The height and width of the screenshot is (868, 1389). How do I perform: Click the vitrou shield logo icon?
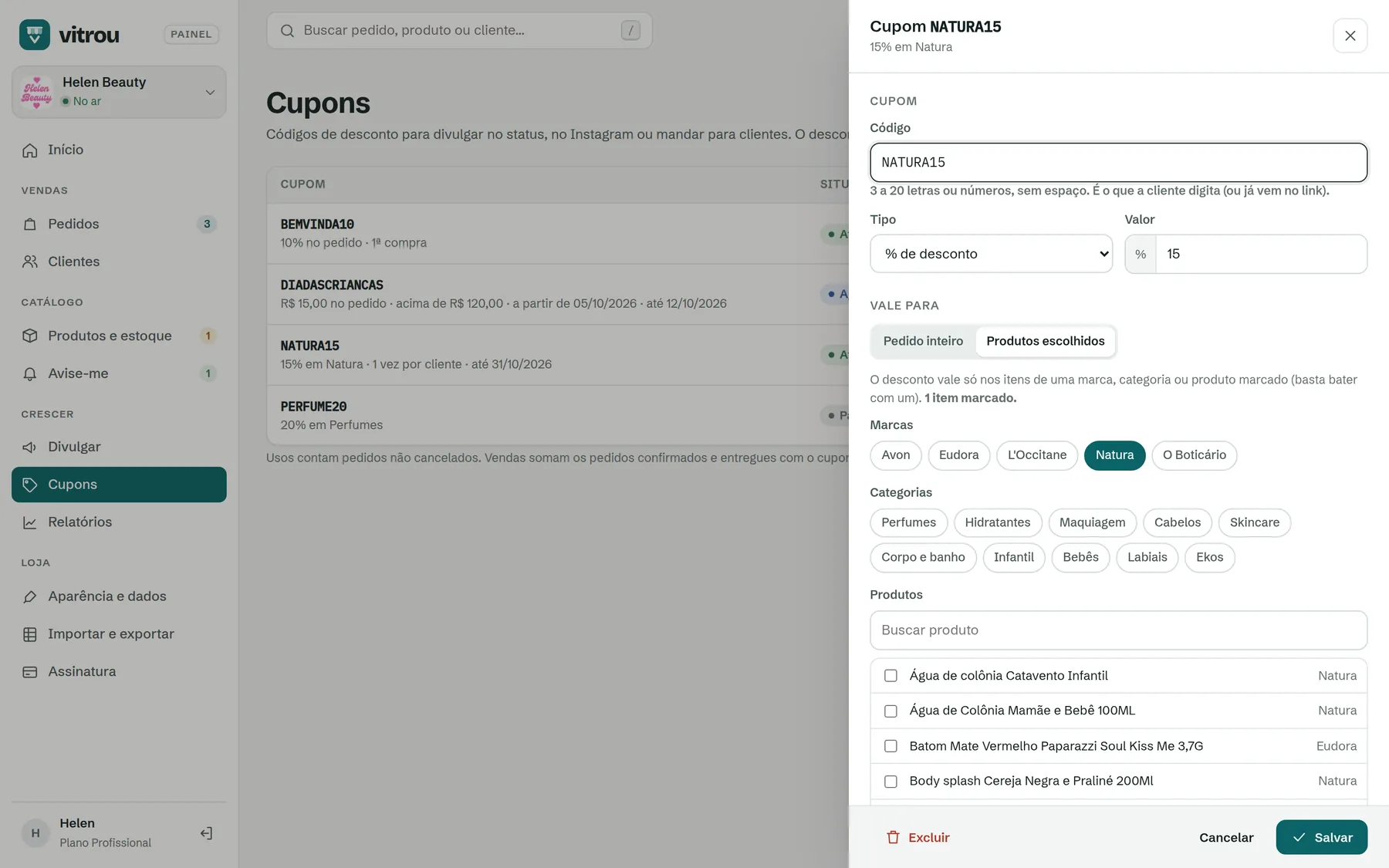tap(35, 35)
